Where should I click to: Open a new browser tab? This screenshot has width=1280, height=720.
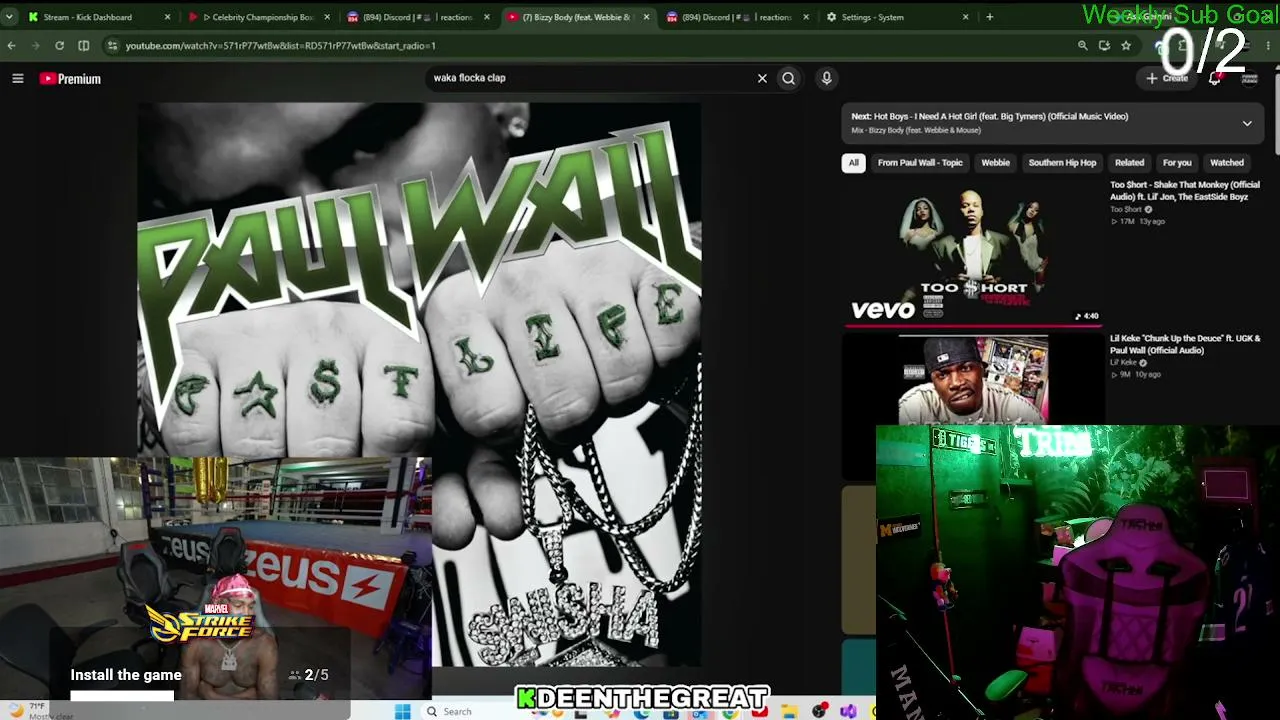point(989,17)
